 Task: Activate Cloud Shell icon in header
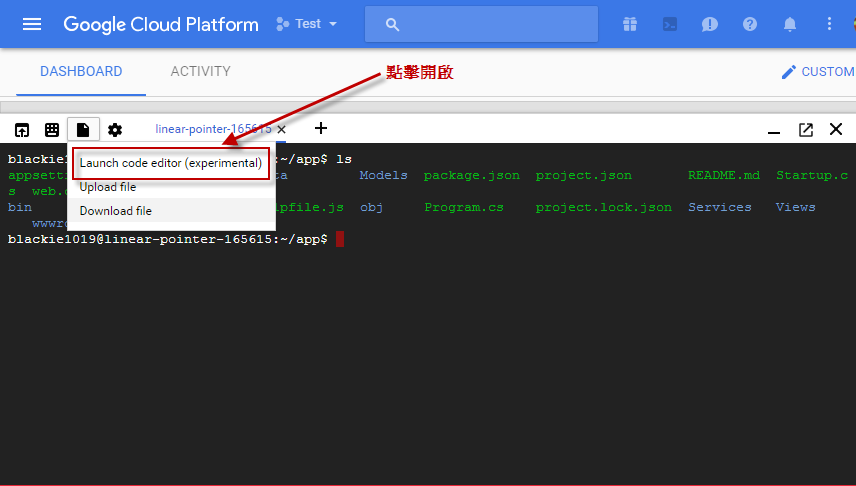coord(670,24)
